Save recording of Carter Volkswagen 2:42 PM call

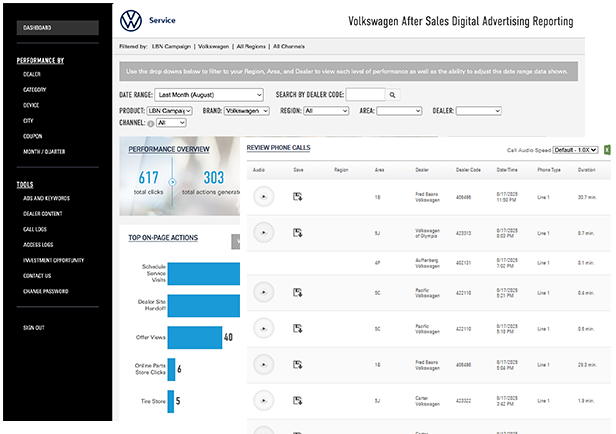coord(297,401)
